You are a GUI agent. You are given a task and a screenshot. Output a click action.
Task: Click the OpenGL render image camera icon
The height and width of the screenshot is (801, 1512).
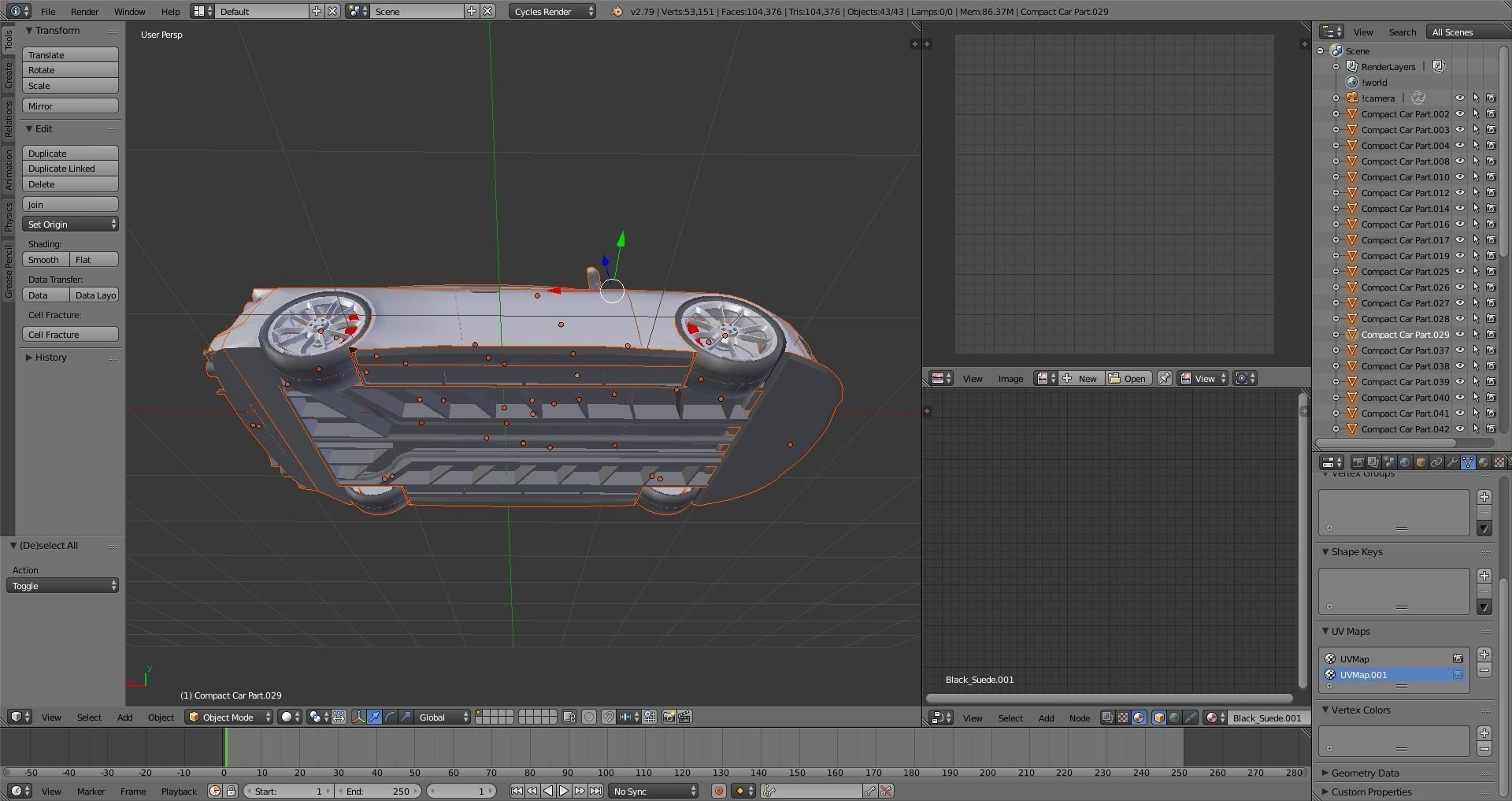point(669,717)
